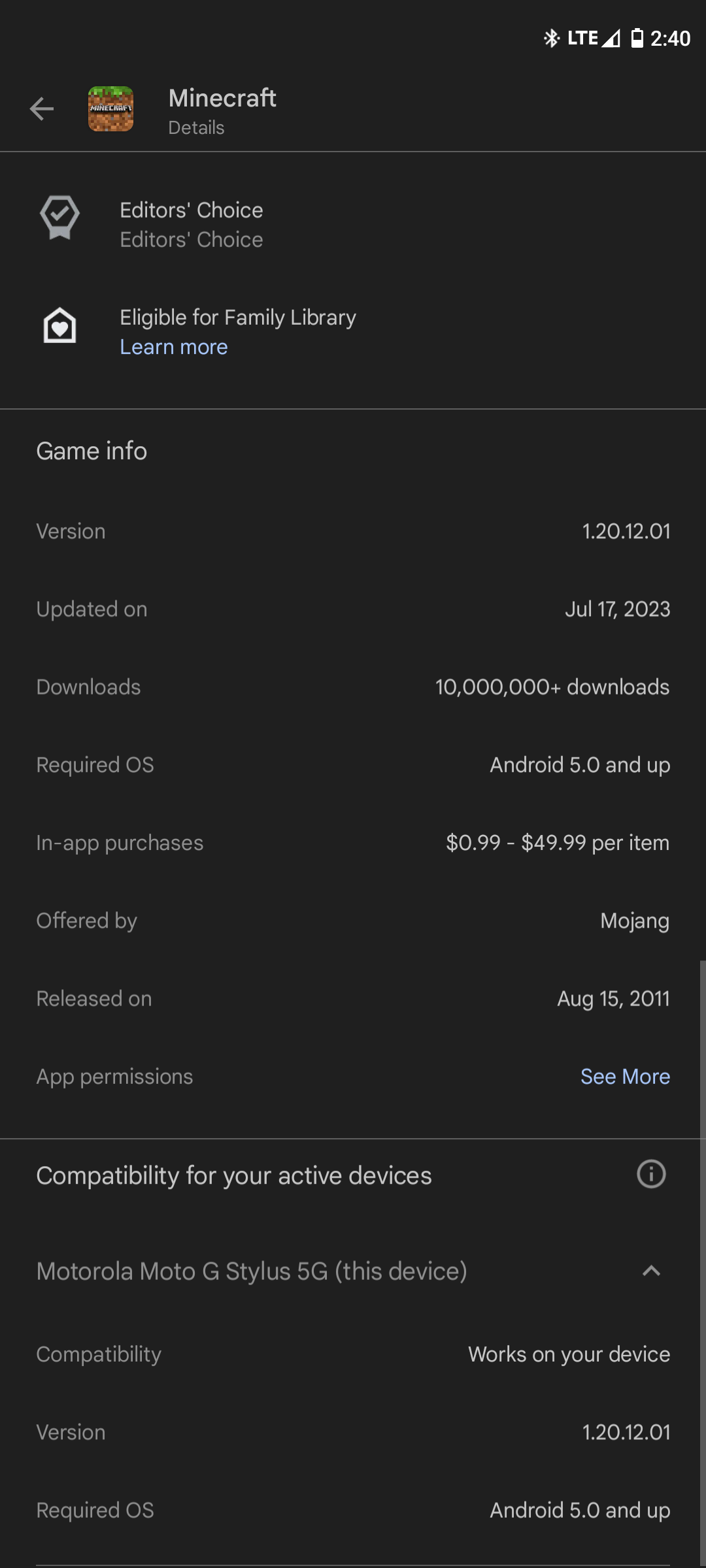Open the Learn more link
The image size is (706, 1568).
[x=174, y=347]
